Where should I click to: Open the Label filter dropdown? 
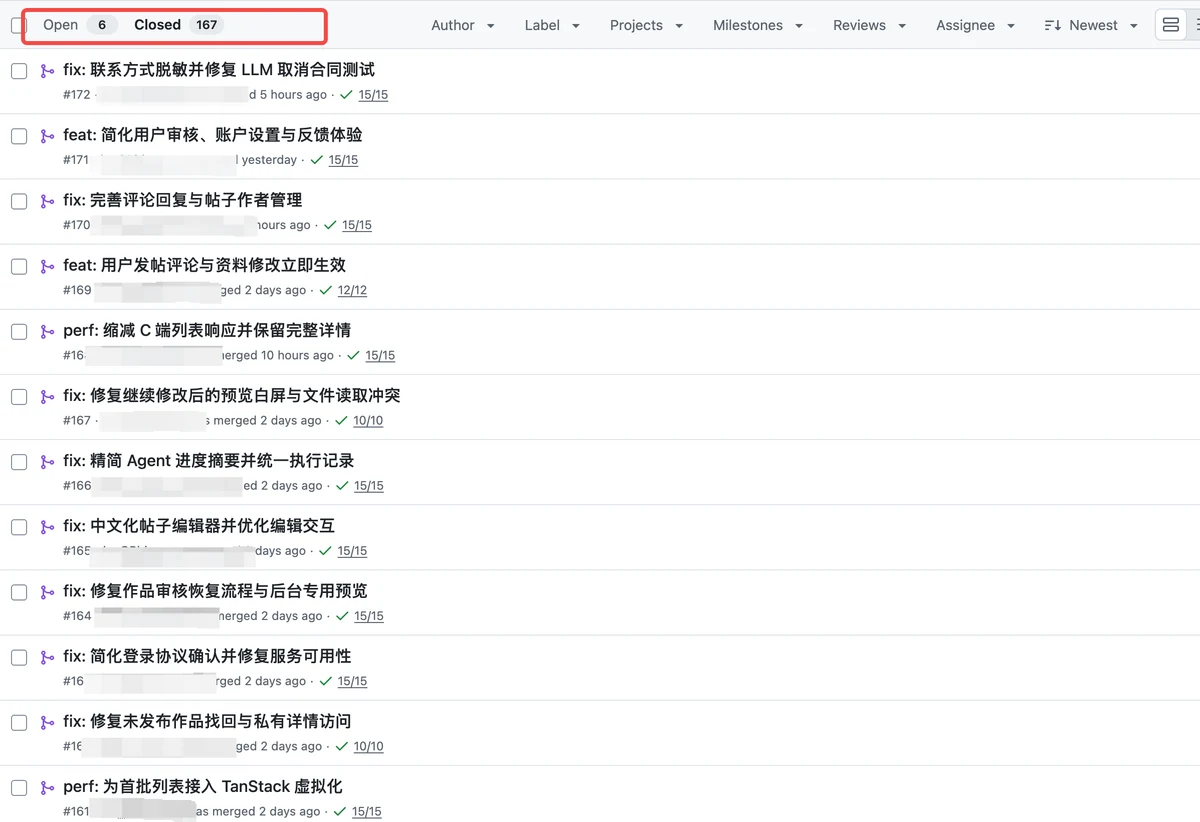coord(552,25)
